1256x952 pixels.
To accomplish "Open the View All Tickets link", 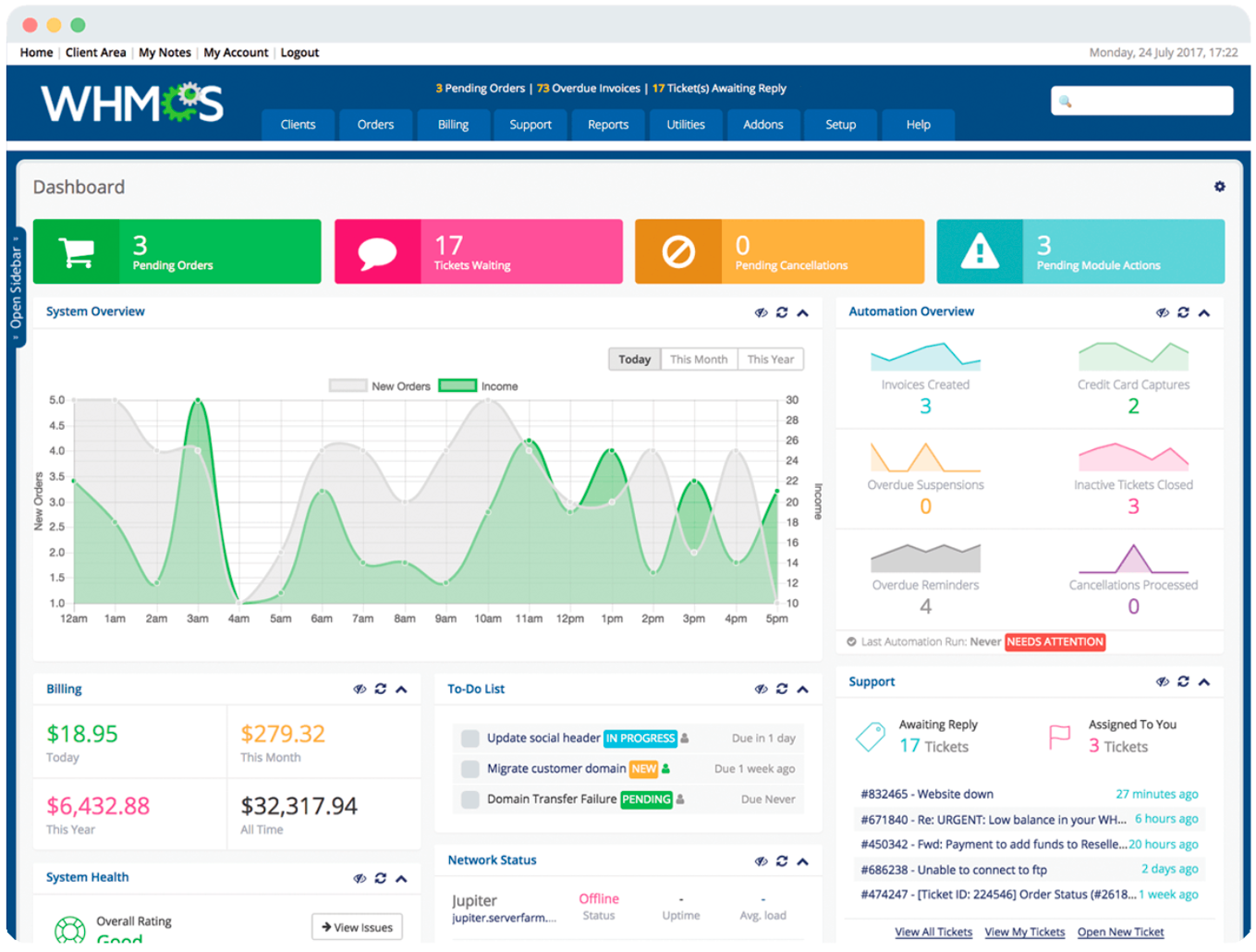I will click(933, 932).
